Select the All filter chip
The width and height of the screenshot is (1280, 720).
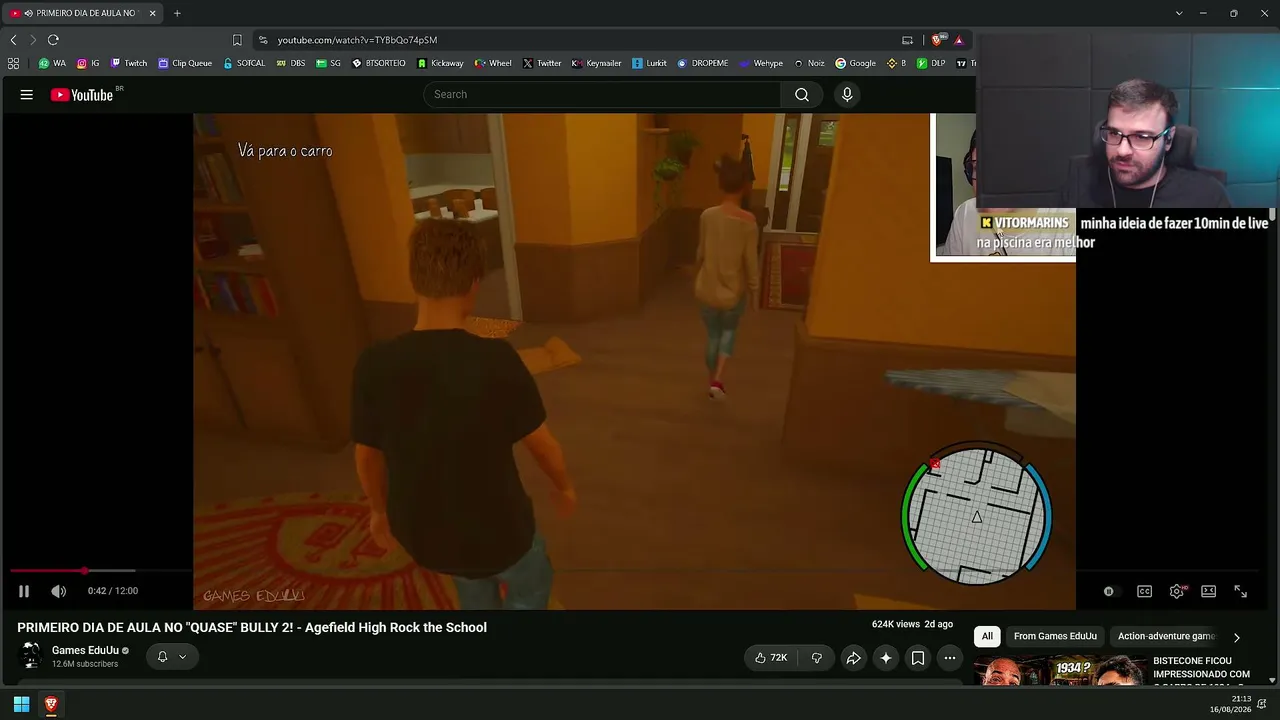pyautogui.click(x=987, y=636)
